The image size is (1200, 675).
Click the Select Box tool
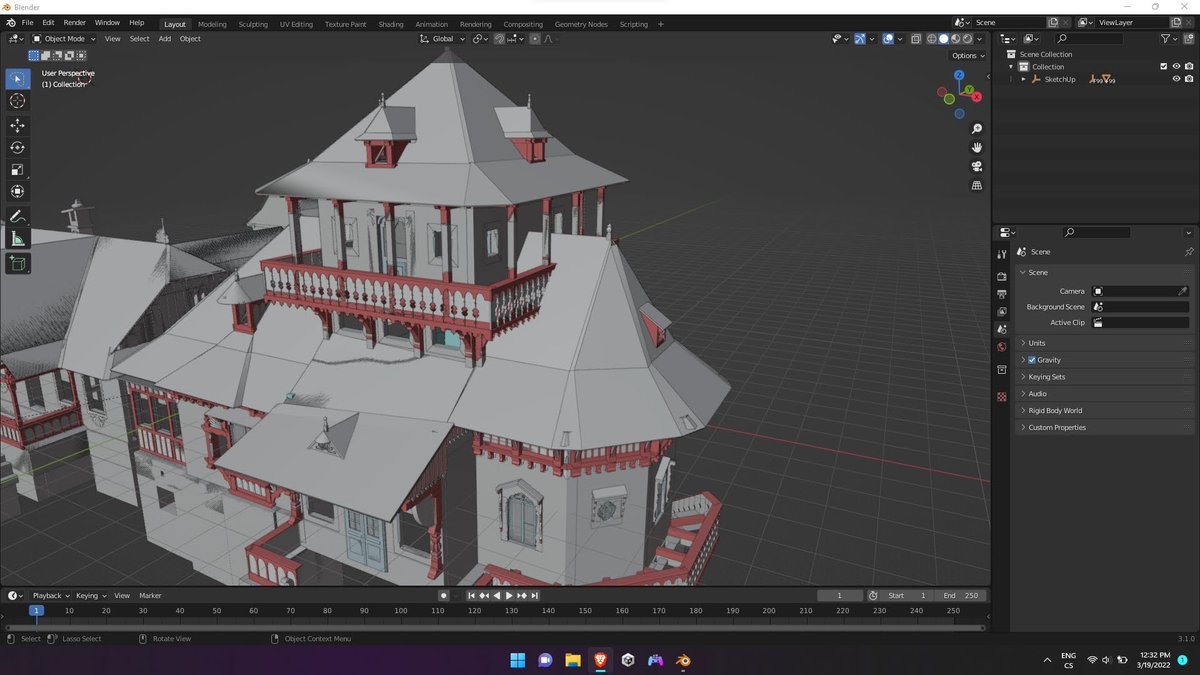[x=18, y=78]
